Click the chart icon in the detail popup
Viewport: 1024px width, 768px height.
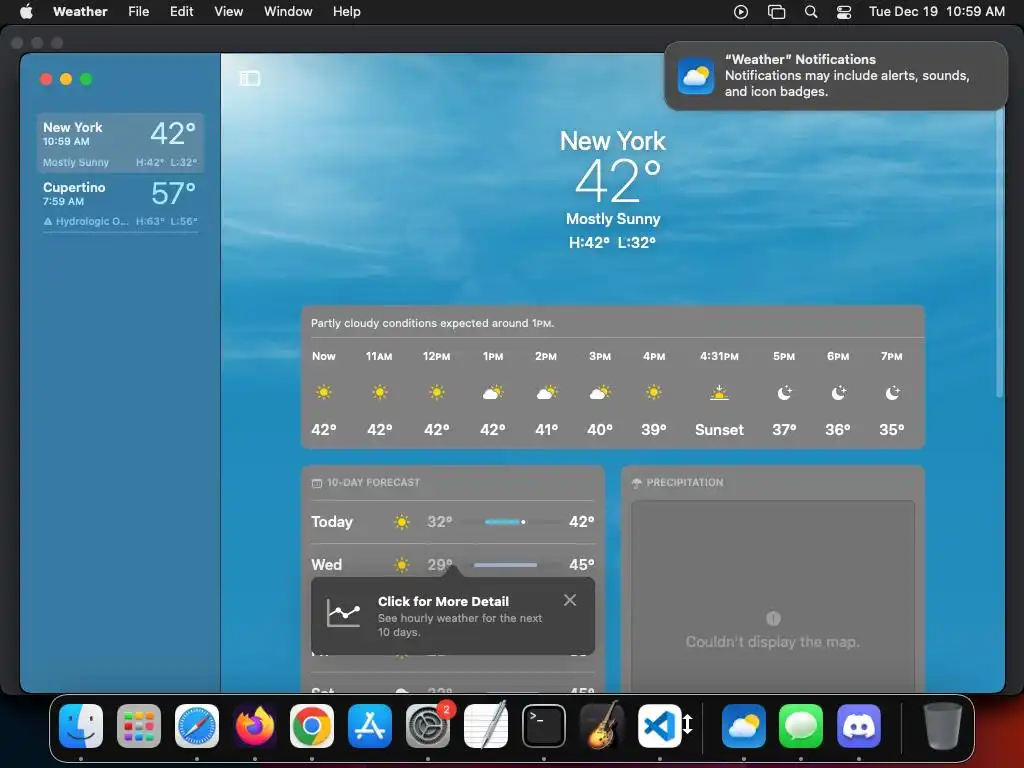click(x=344, y=613)
